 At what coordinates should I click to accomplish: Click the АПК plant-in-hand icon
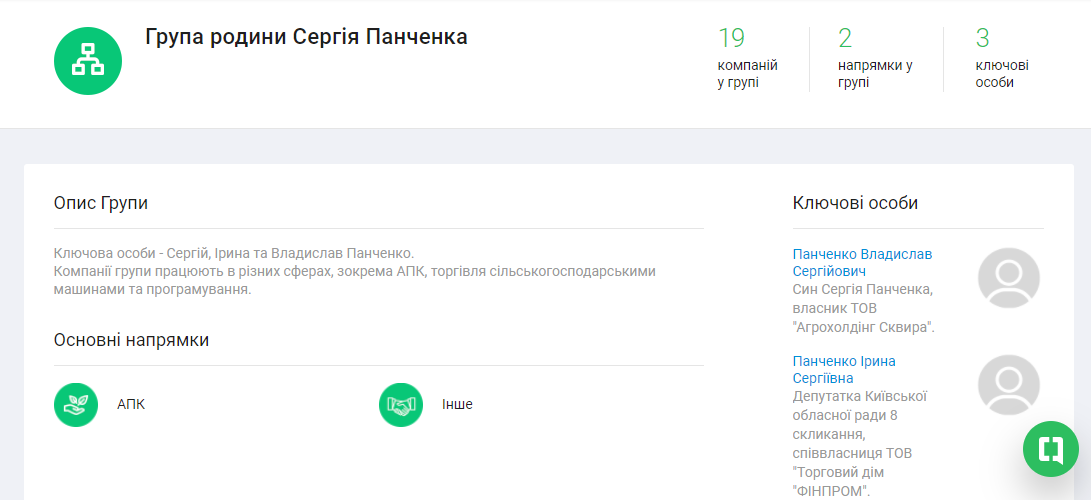point(76,405)
